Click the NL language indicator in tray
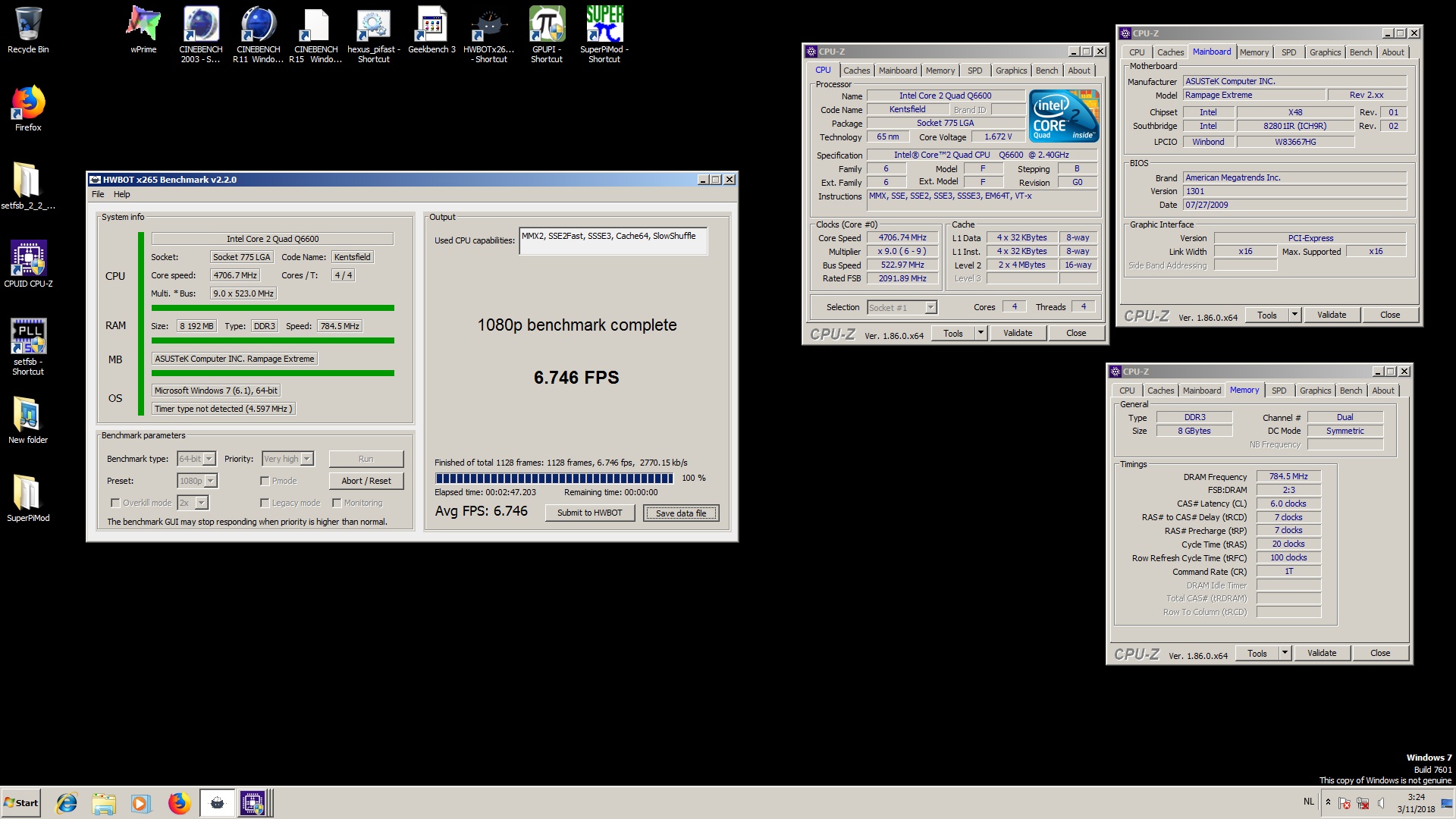This screenshot has width=1456, height=819. tap(1309, 802)
